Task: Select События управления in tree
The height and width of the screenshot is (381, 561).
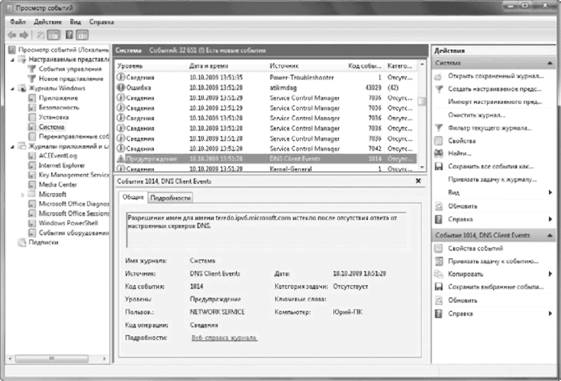Action: click(x=70, y=69)
